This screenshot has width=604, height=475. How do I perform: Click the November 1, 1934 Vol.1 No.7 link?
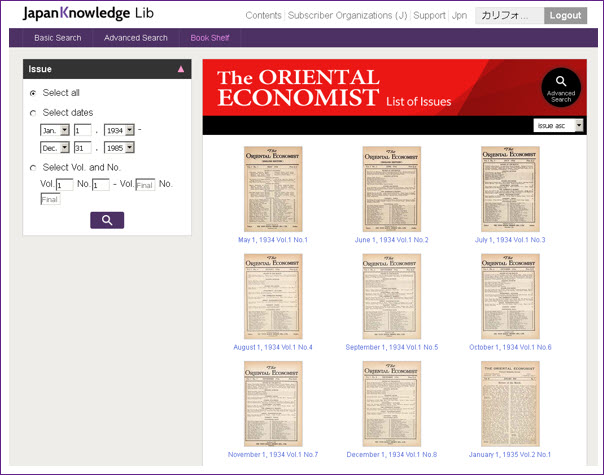pos(273,455)
